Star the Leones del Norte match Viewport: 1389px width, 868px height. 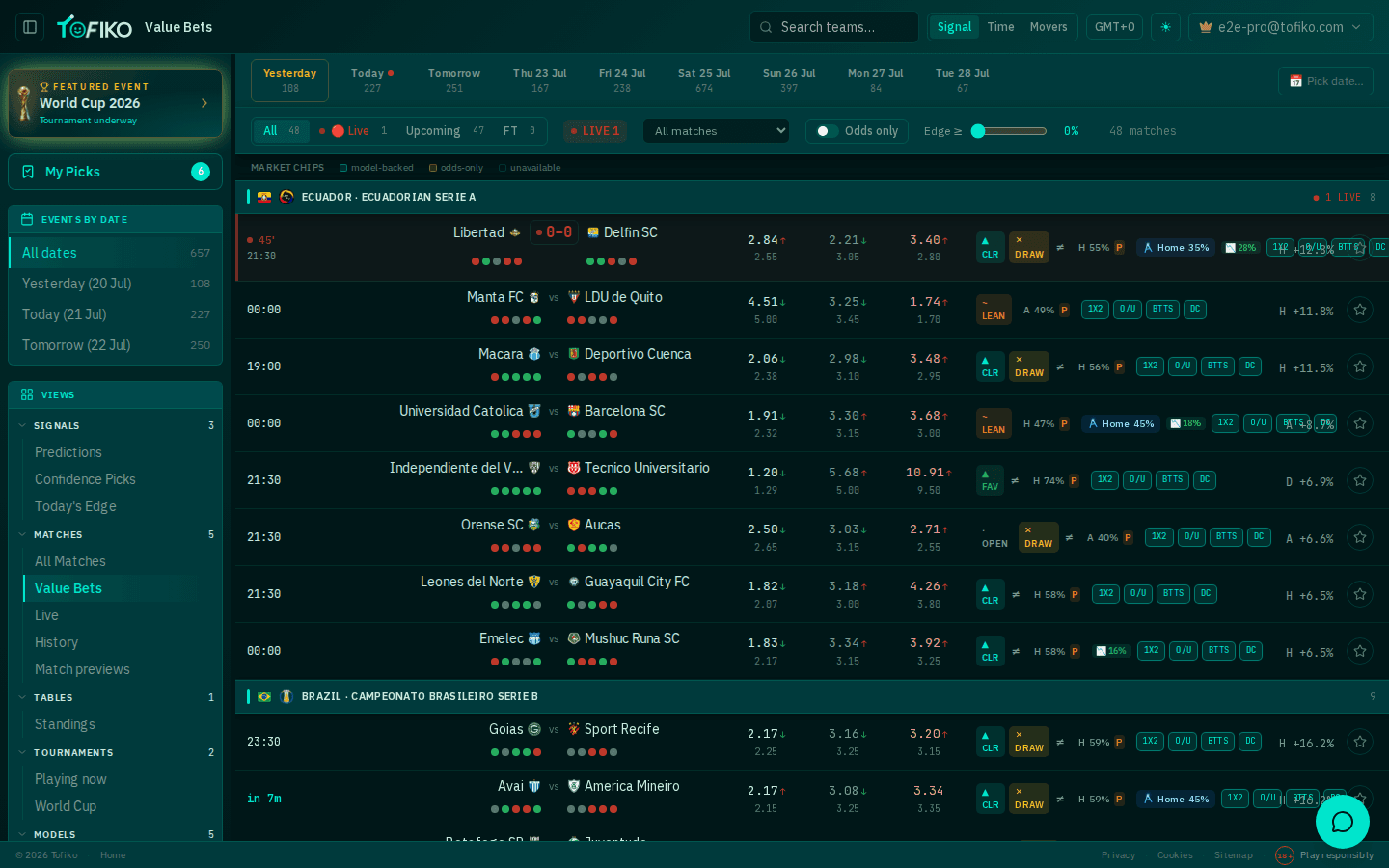pyautogui.click(x=1360, y=594)
